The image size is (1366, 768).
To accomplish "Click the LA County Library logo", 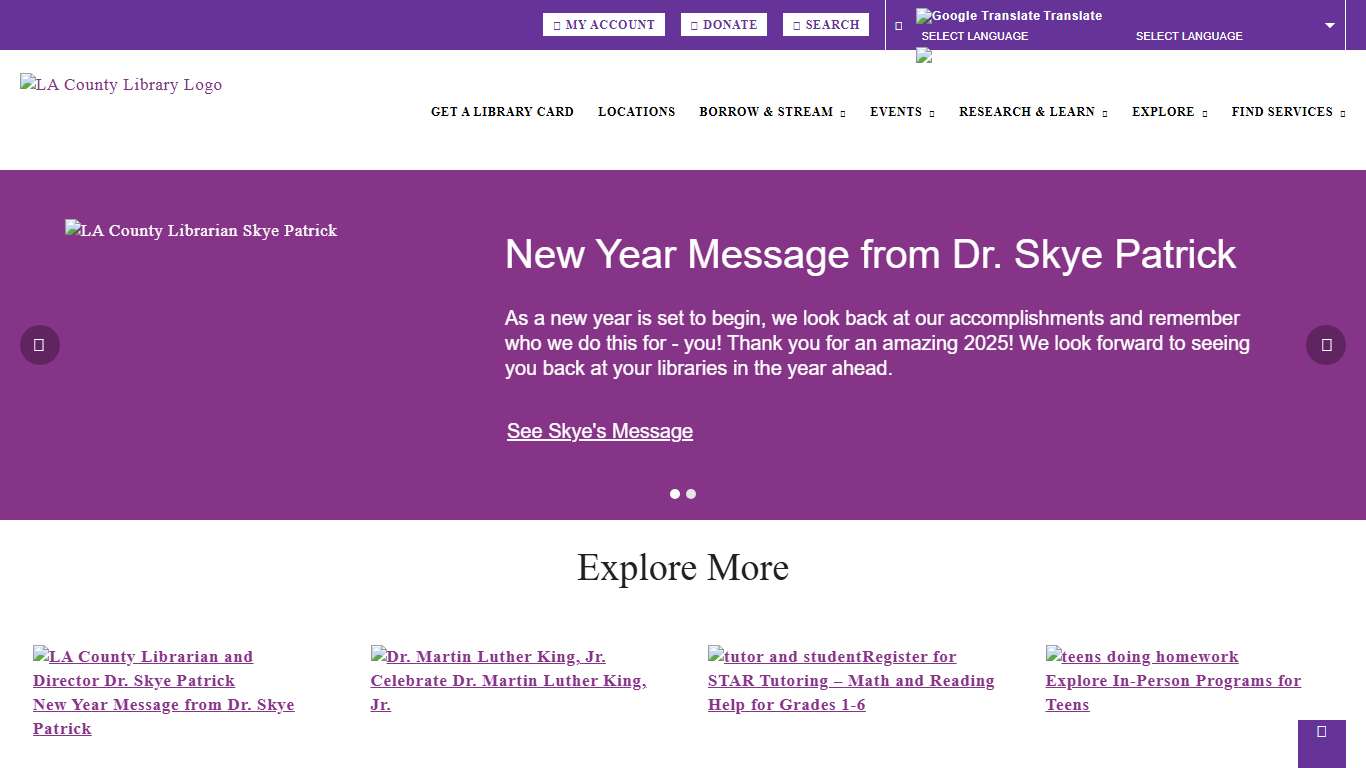I will click(x=121, y=85).
